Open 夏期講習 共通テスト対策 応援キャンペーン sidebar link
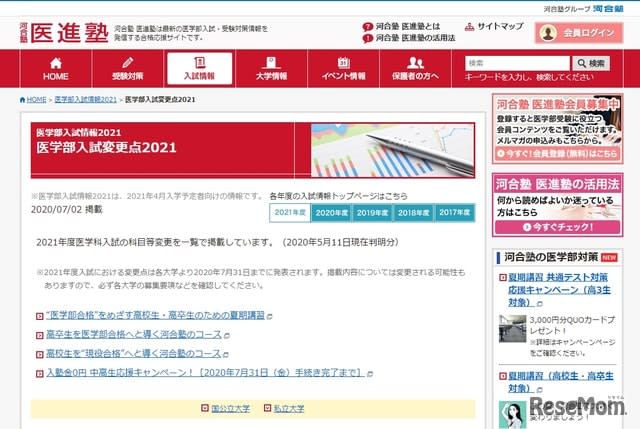The width and height of the screenshot is (640, 429). pyautogui.click(x=559, y=290)
